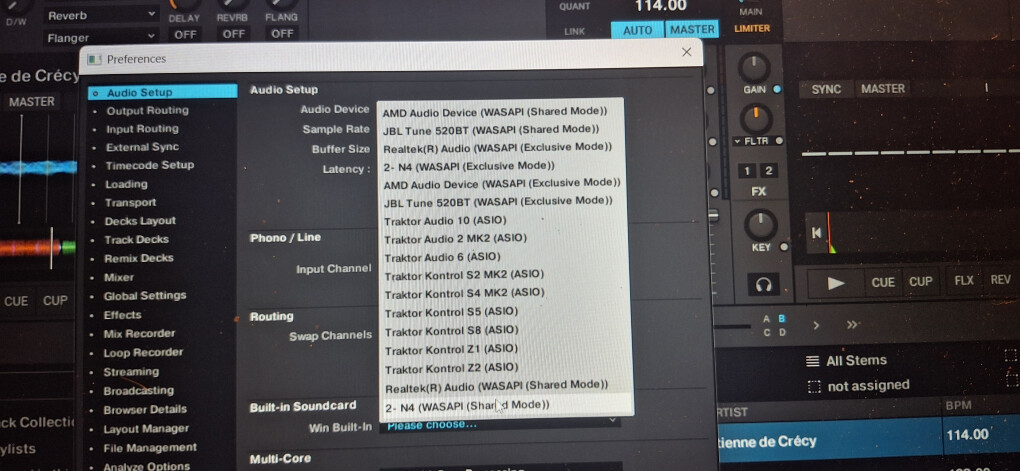Screen dimensions: 1020x471
Task: Toggle the LIMITER on the main output
Action: click(x=751, y=29)
